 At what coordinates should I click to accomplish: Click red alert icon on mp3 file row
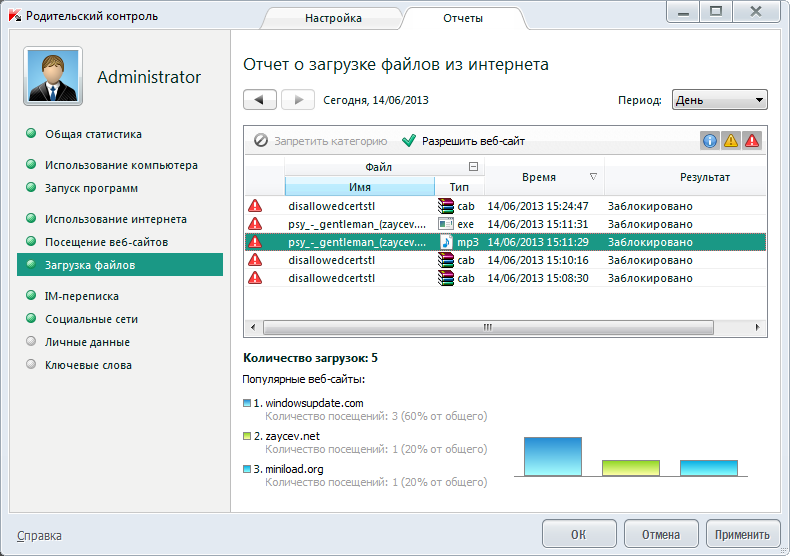tap(255, 242)
